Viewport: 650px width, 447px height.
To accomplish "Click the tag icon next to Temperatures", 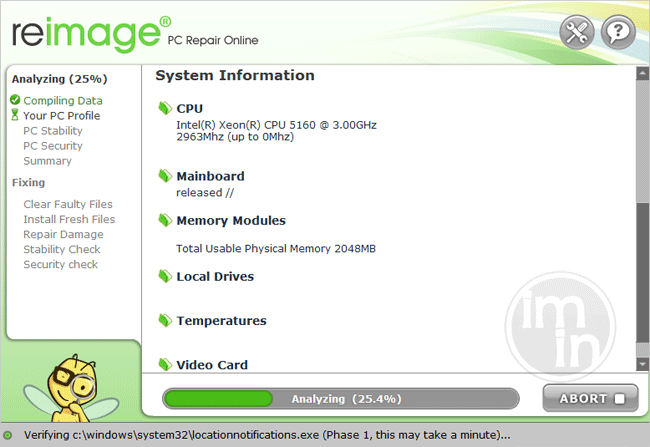I will (x=165, y=320).
